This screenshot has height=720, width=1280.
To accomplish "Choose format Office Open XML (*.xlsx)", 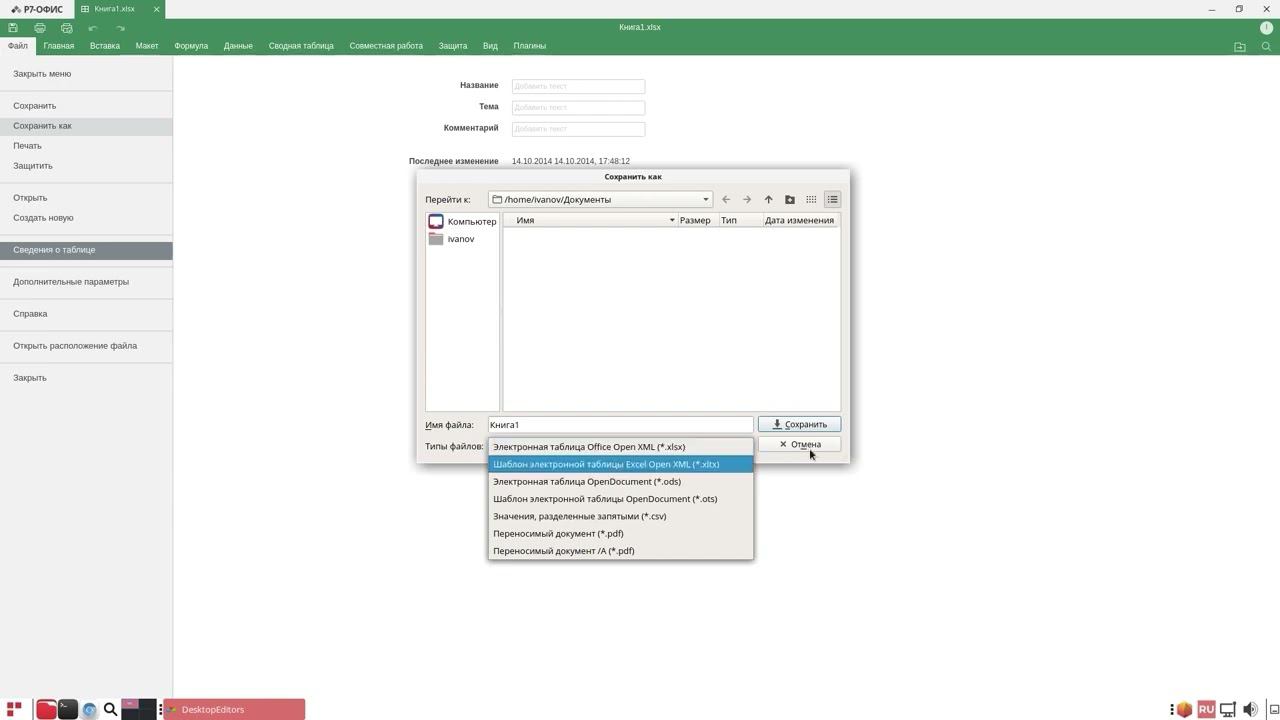I will [620, 447].
